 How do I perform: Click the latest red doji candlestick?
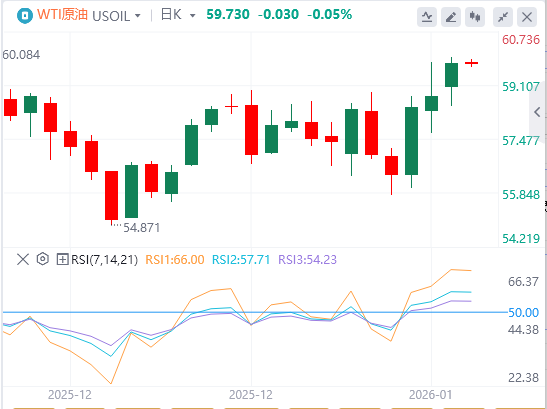tap(471, 63)
